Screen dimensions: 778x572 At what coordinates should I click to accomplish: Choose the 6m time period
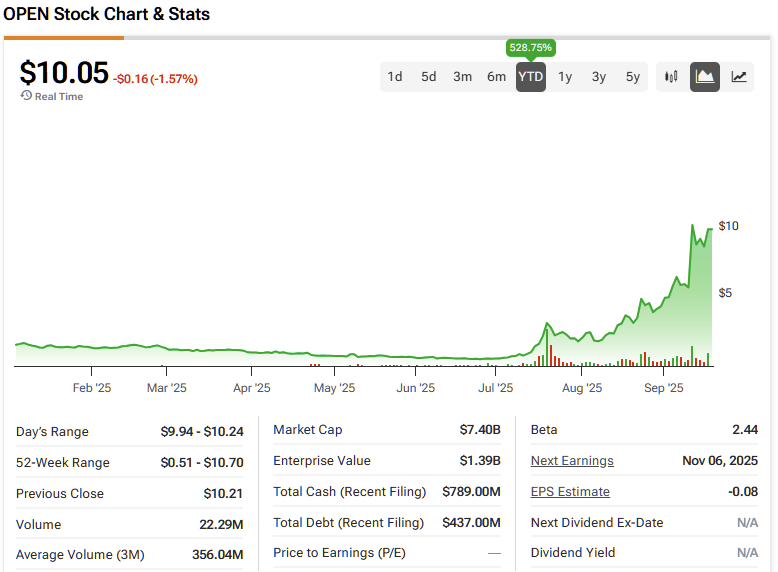[x=496, y=77]
